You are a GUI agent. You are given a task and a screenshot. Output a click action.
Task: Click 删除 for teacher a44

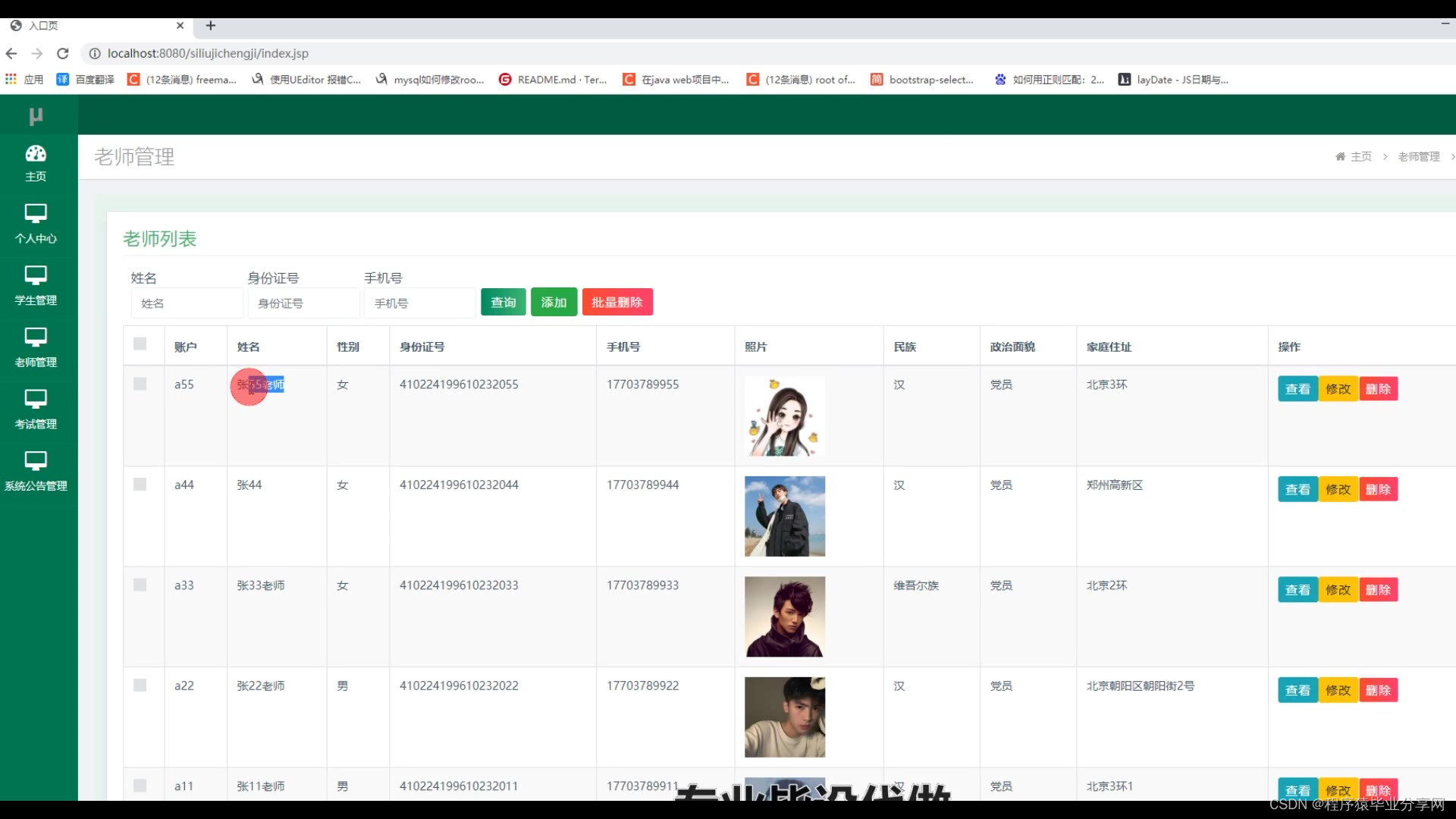[1378, 489]
